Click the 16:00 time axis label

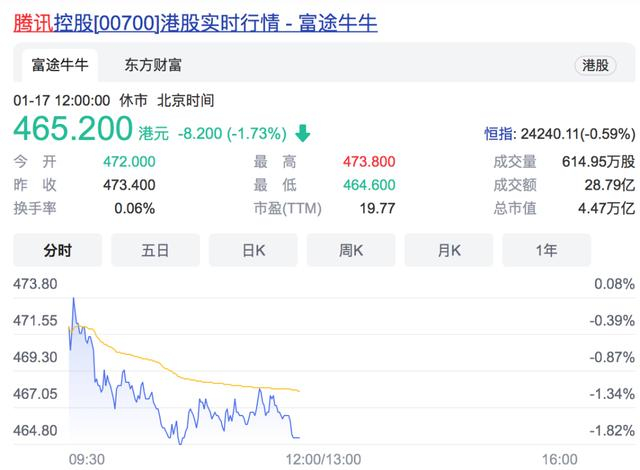pos(560,459)
